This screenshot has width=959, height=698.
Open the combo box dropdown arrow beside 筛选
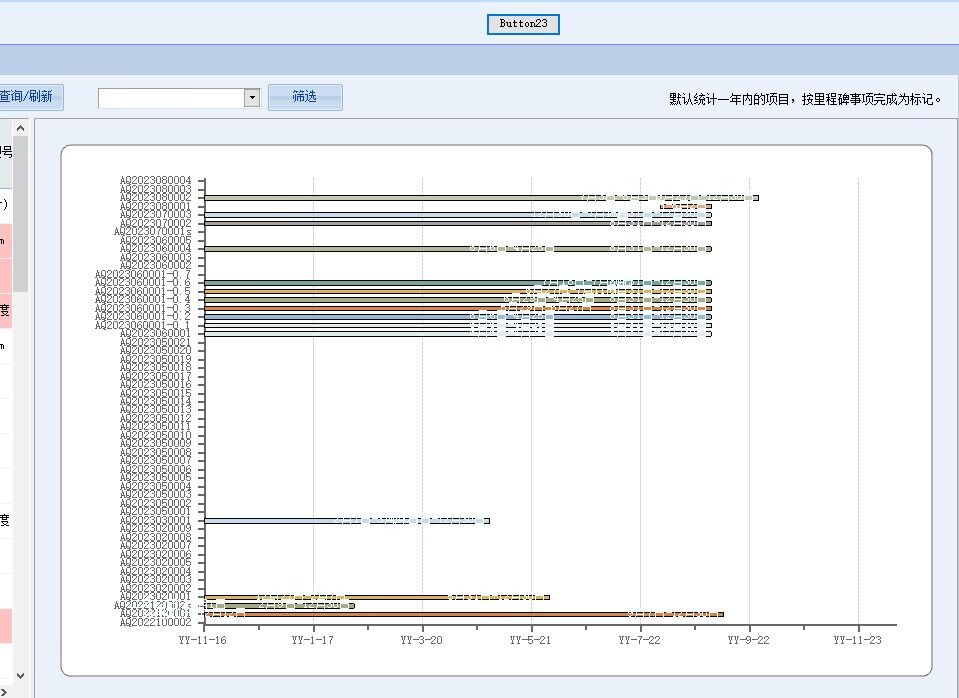coord(252,97)
